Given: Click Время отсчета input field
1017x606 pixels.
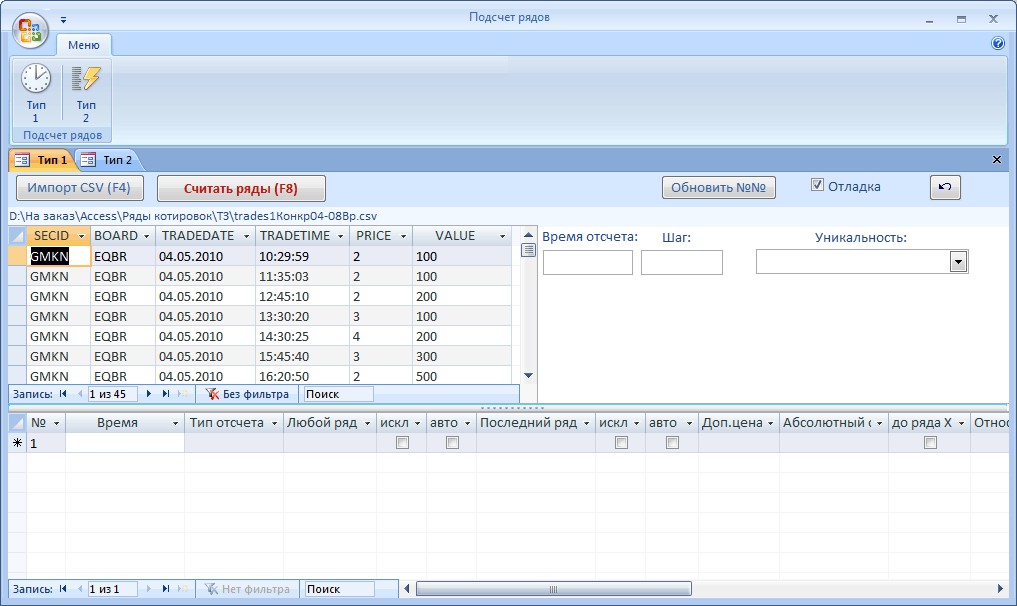Looking at the screenshot, I should (x=588, y=263).
